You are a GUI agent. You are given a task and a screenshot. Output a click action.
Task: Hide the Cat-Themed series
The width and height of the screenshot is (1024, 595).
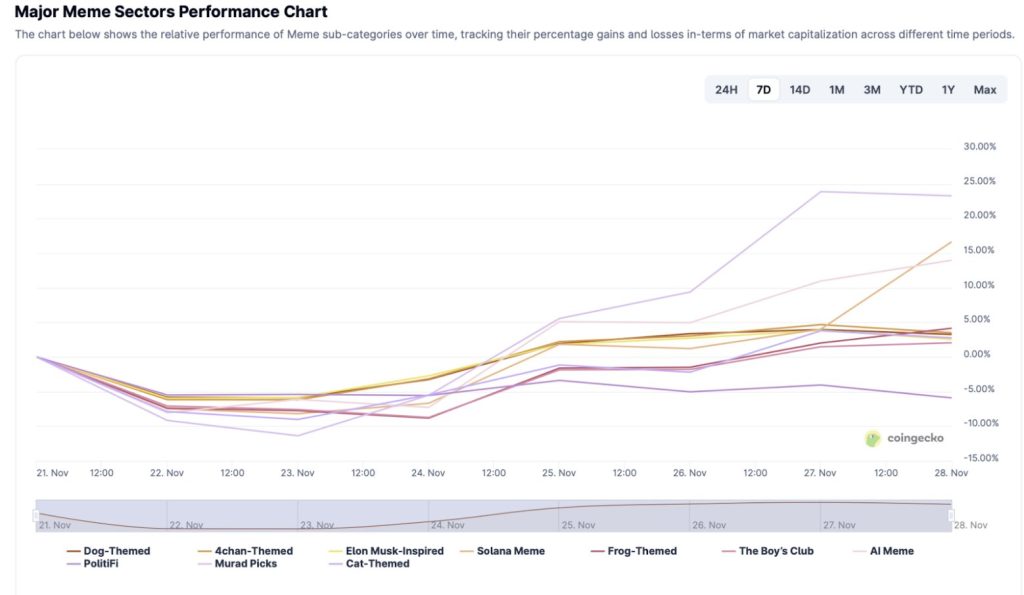pyautogui.click(x=376, y=564)
